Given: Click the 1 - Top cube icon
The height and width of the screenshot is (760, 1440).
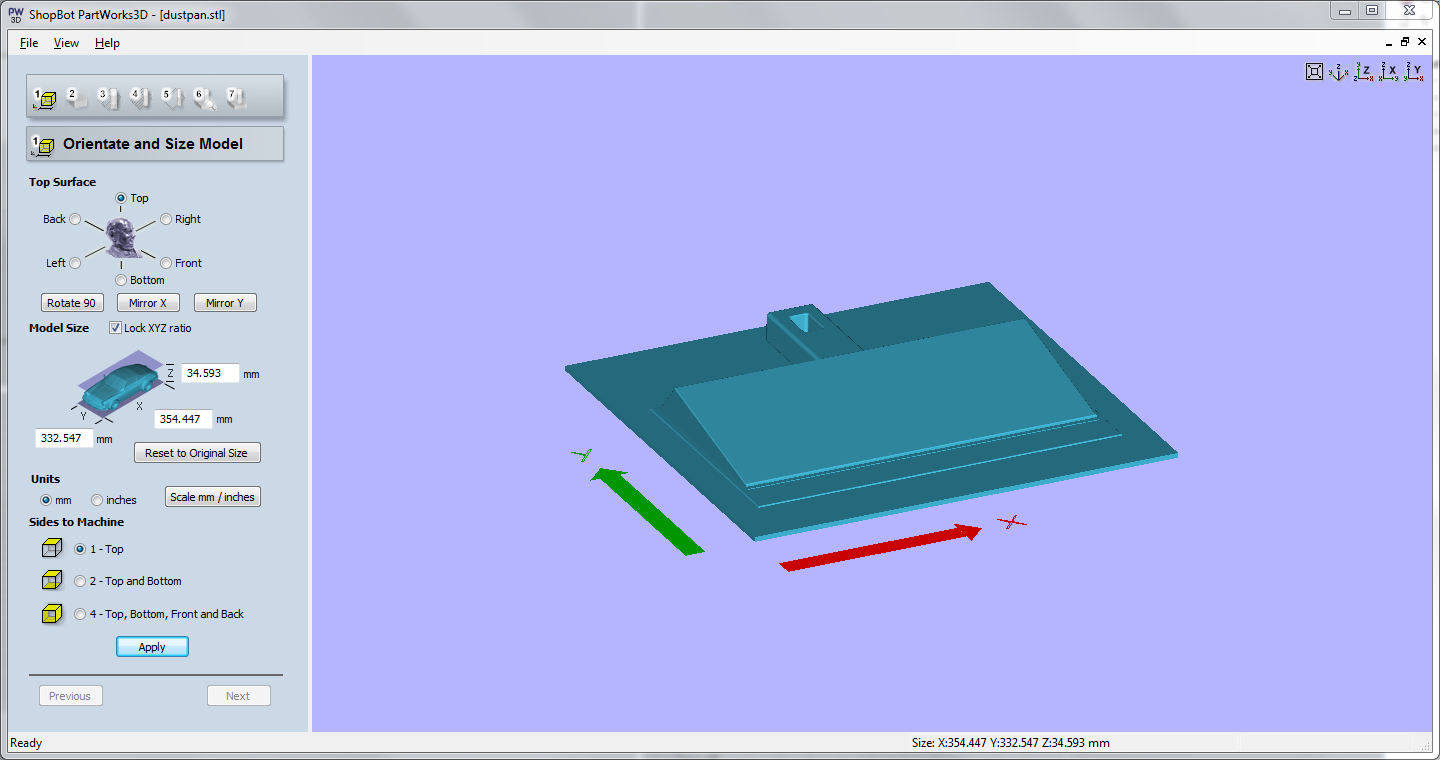Looking at the screenshot, I should pyautogui.click(x=52, y=548).
